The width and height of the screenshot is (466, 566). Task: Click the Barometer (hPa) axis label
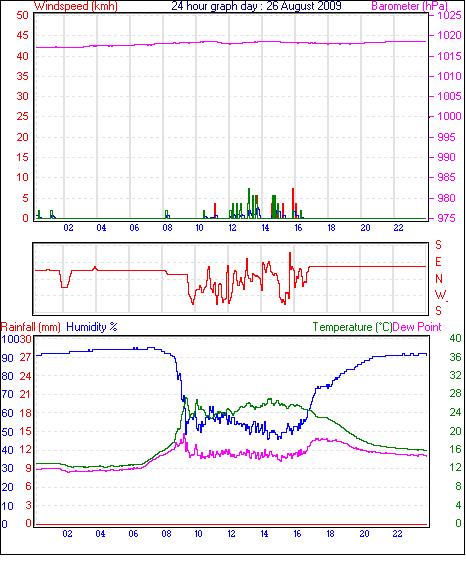[x=409, y=6]
